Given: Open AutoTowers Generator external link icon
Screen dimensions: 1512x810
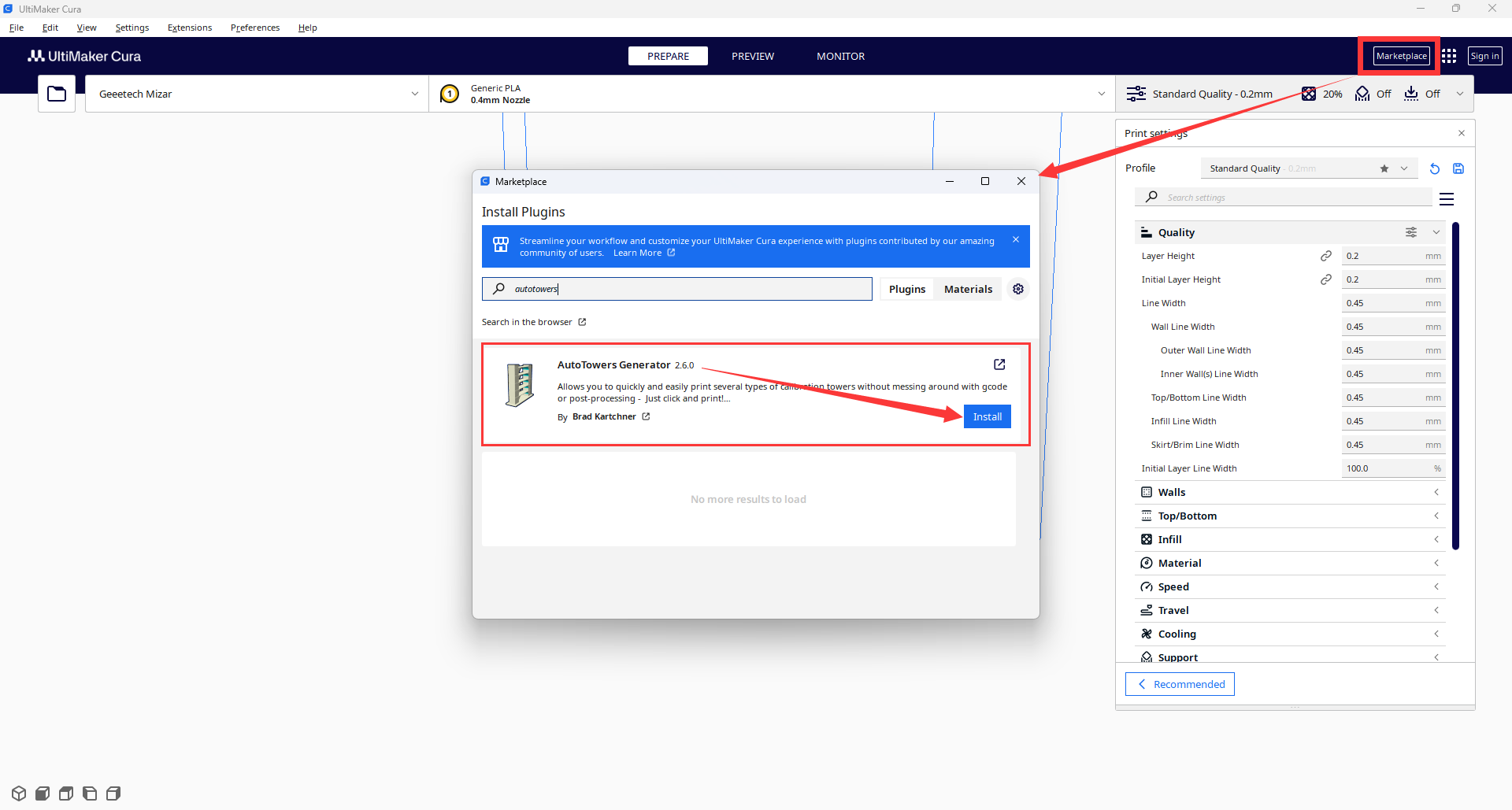Looking at the screenshot, I should (x=999, y=364).
